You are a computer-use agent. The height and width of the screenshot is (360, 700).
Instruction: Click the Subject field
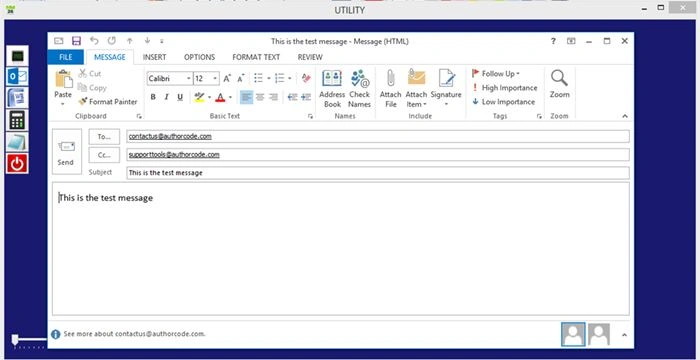click(378, 173)
